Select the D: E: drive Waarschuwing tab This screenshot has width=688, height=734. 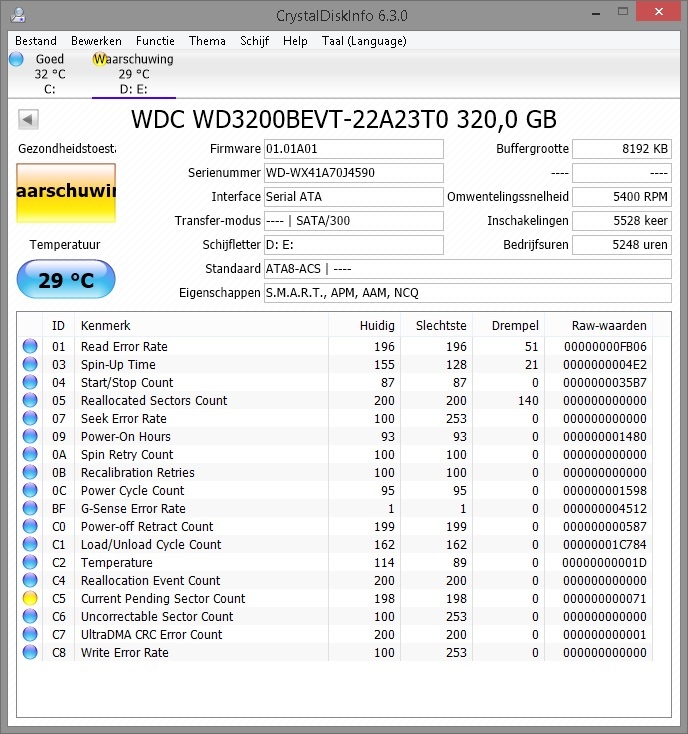pos(133,74)
